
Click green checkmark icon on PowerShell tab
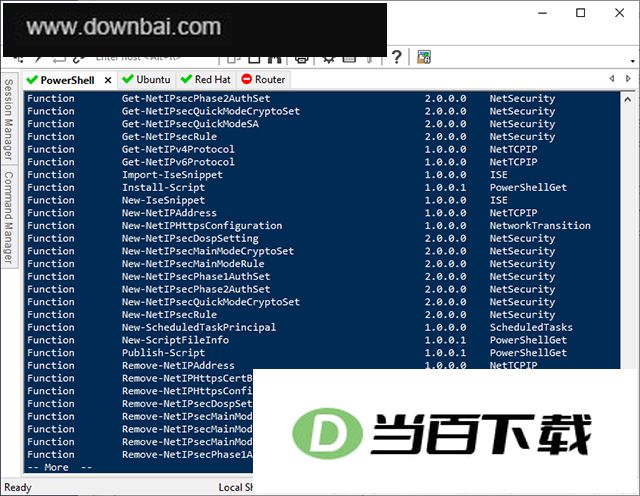click(x=32, y=80)
